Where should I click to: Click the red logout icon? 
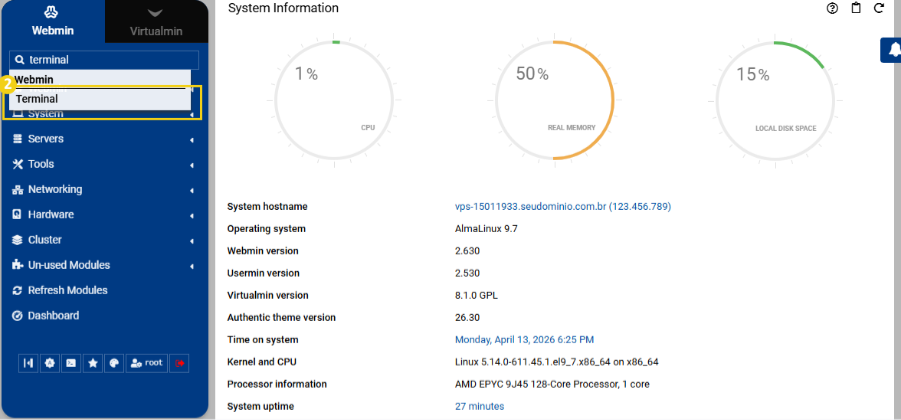point(179,363)
